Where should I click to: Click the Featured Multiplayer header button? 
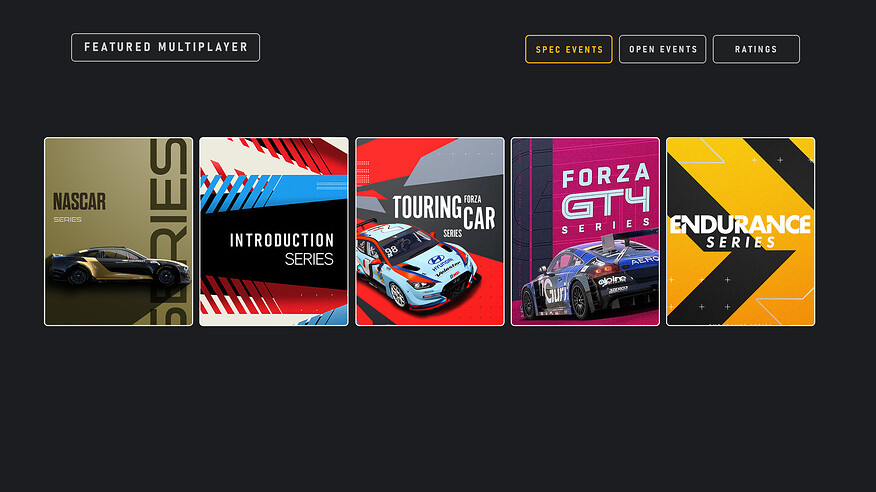[165, 47]
